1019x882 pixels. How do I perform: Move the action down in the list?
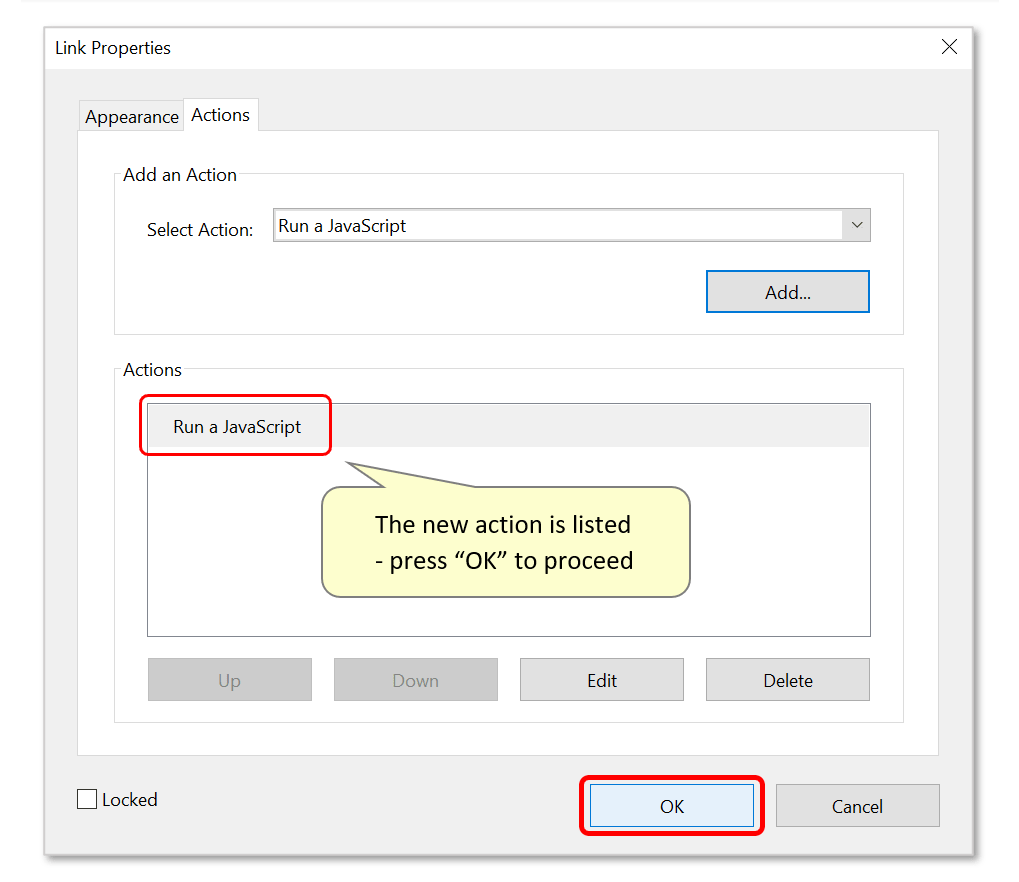coord(415,679)
